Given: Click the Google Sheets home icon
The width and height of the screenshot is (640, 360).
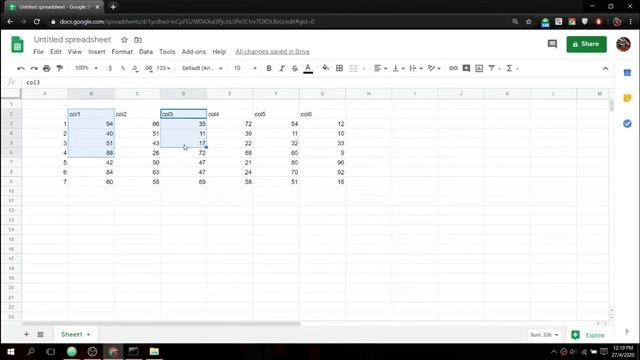Looking at the screenshot, I should [x=17, y=44].
